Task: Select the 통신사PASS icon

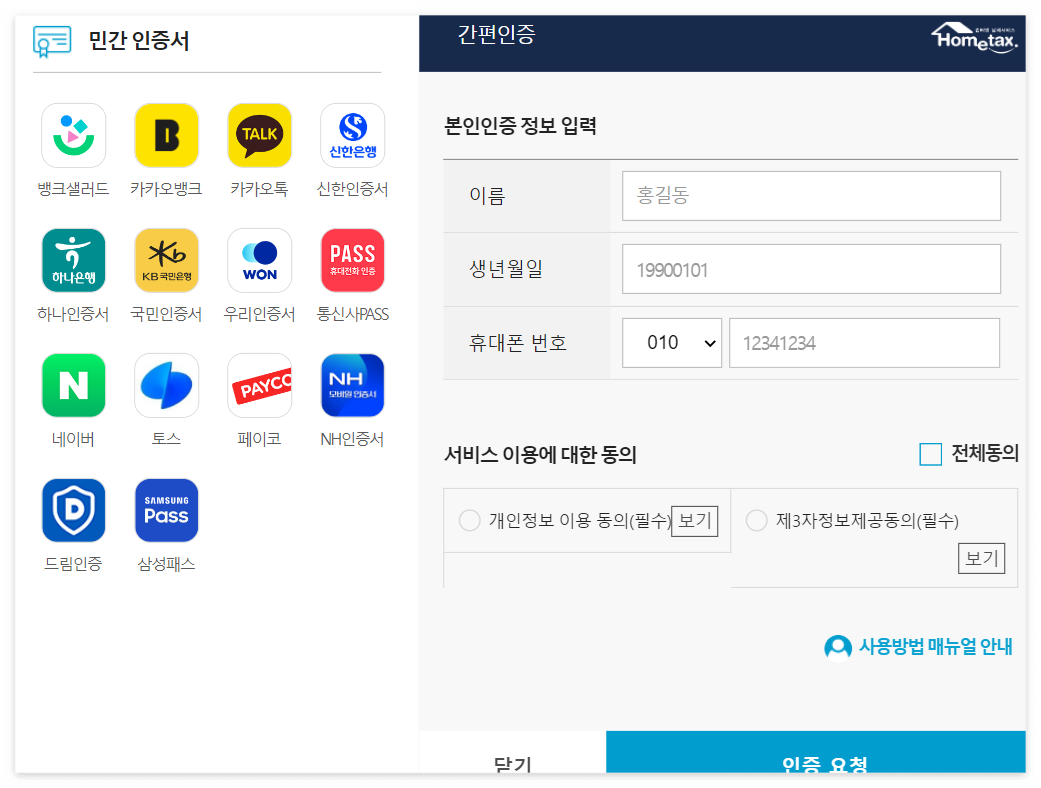Action: [353, 260]
